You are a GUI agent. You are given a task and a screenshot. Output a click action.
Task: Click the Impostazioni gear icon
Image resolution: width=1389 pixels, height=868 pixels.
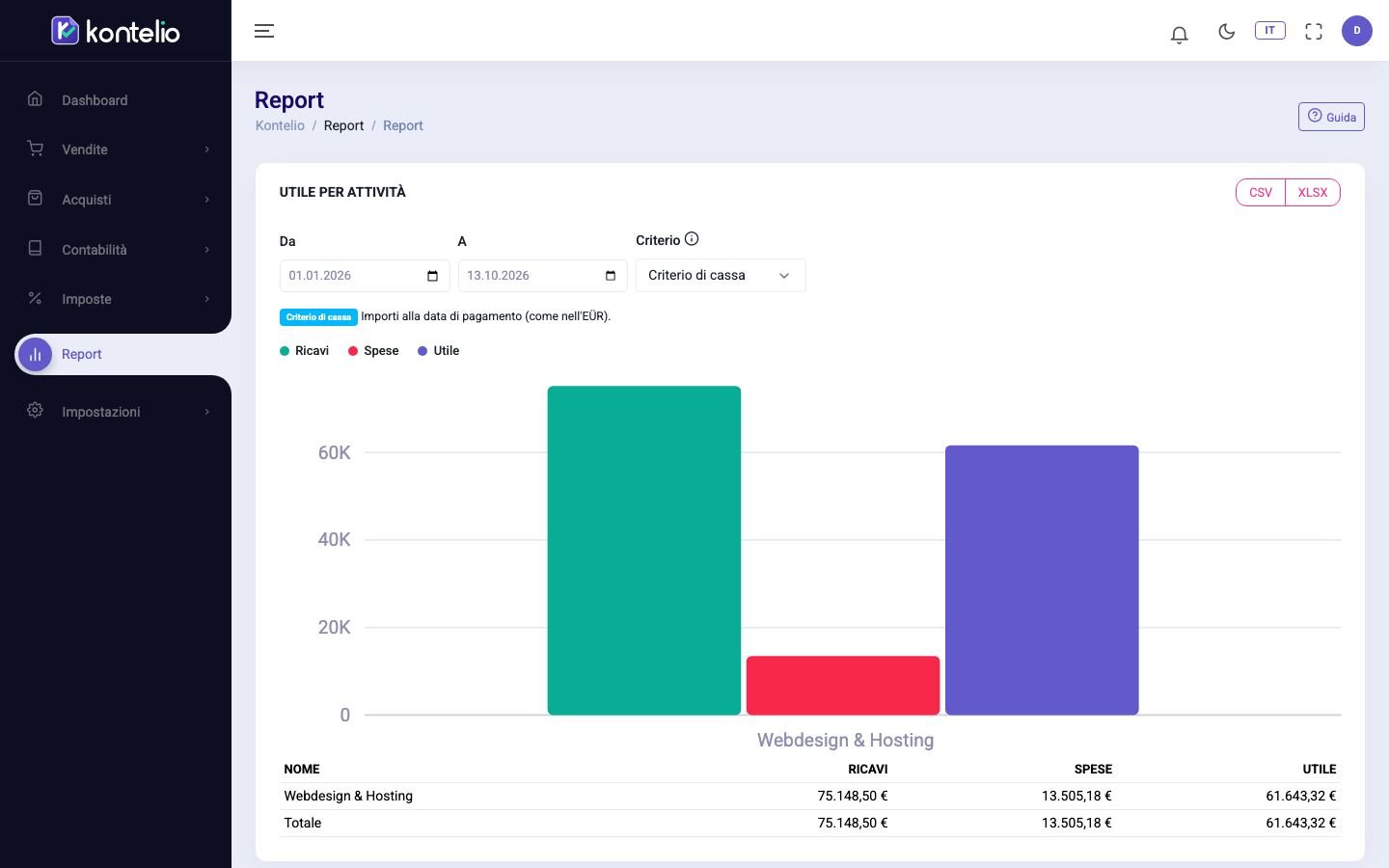coord(35,410)
